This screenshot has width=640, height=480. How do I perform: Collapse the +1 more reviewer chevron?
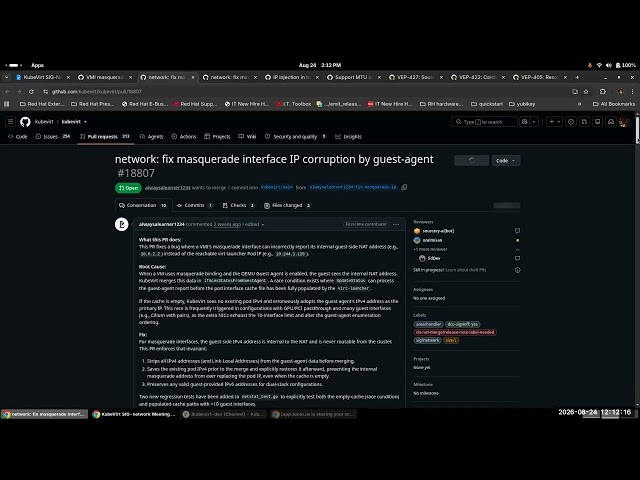click(517, 249)
